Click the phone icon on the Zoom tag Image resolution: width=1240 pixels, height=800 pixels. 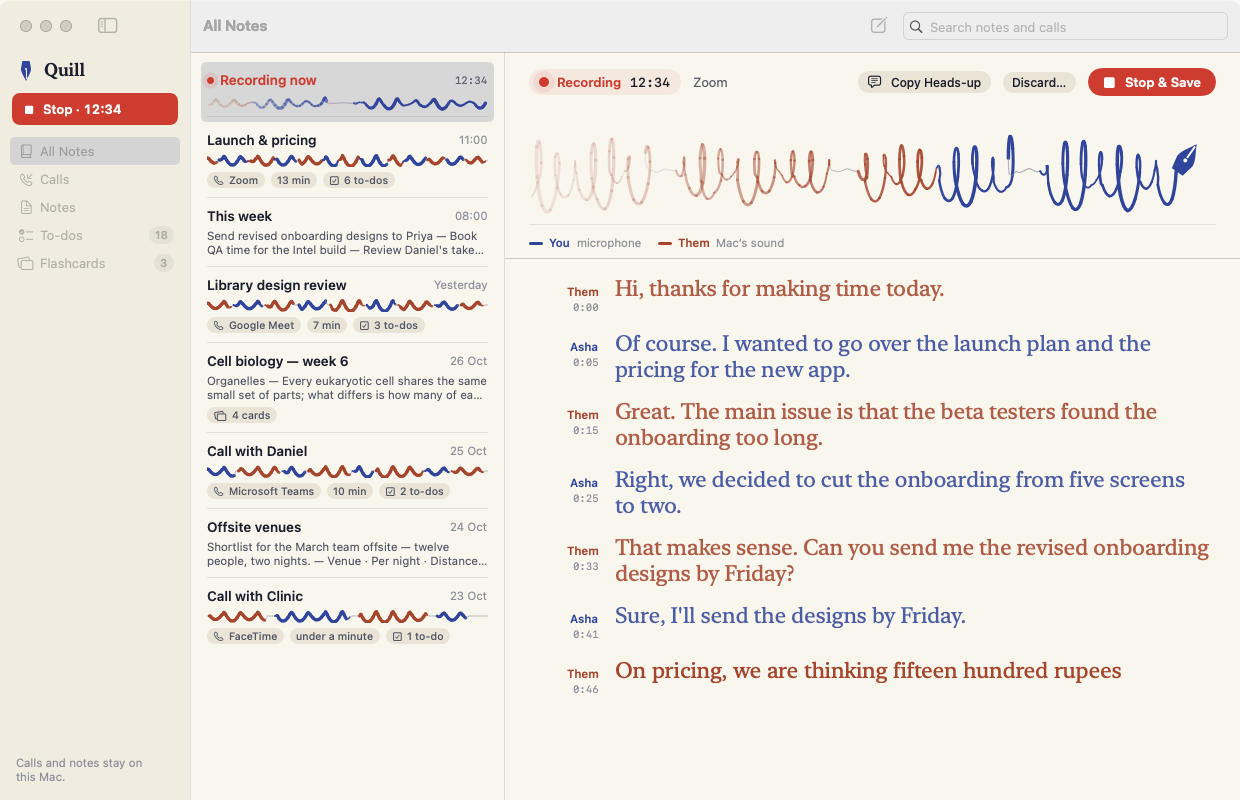[x=219, y=180]
